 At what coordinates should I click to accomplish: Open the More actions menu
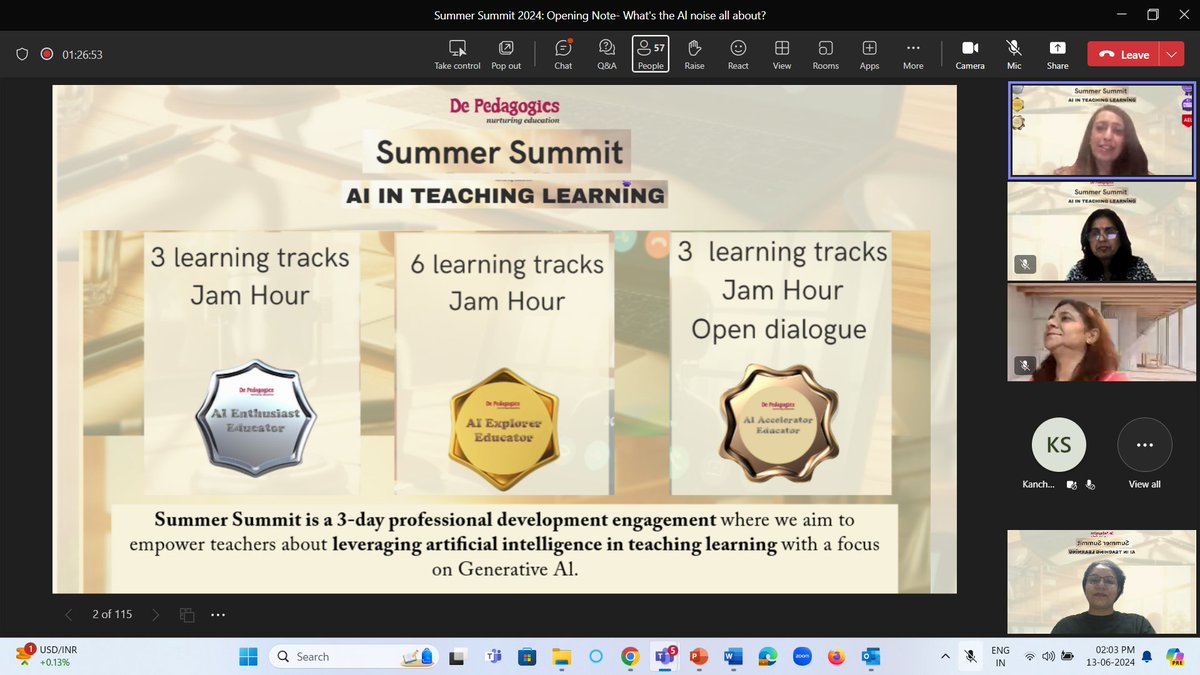(912, 52)
